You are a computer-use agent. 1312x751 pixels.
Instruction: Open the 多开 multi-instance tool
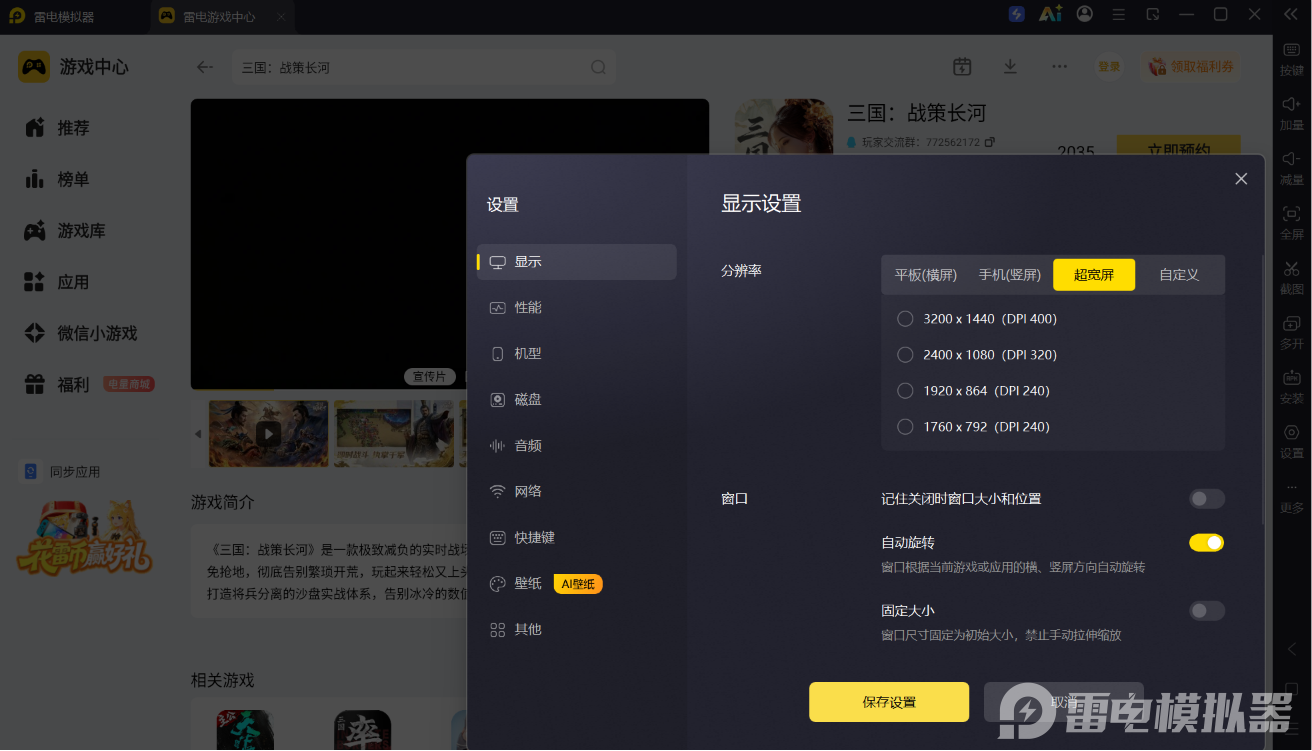pyautogui.click(x=1292, y=332)
